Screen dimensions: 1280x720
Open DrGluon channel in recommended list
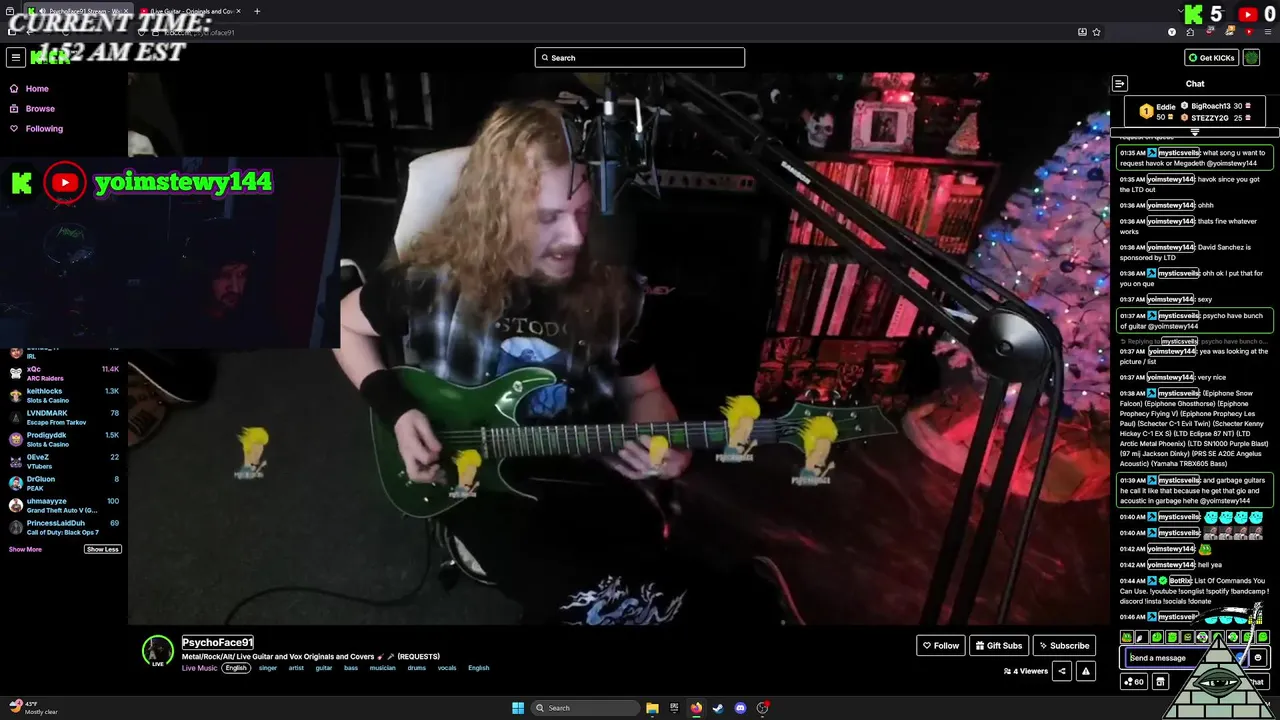click(62, 483)
